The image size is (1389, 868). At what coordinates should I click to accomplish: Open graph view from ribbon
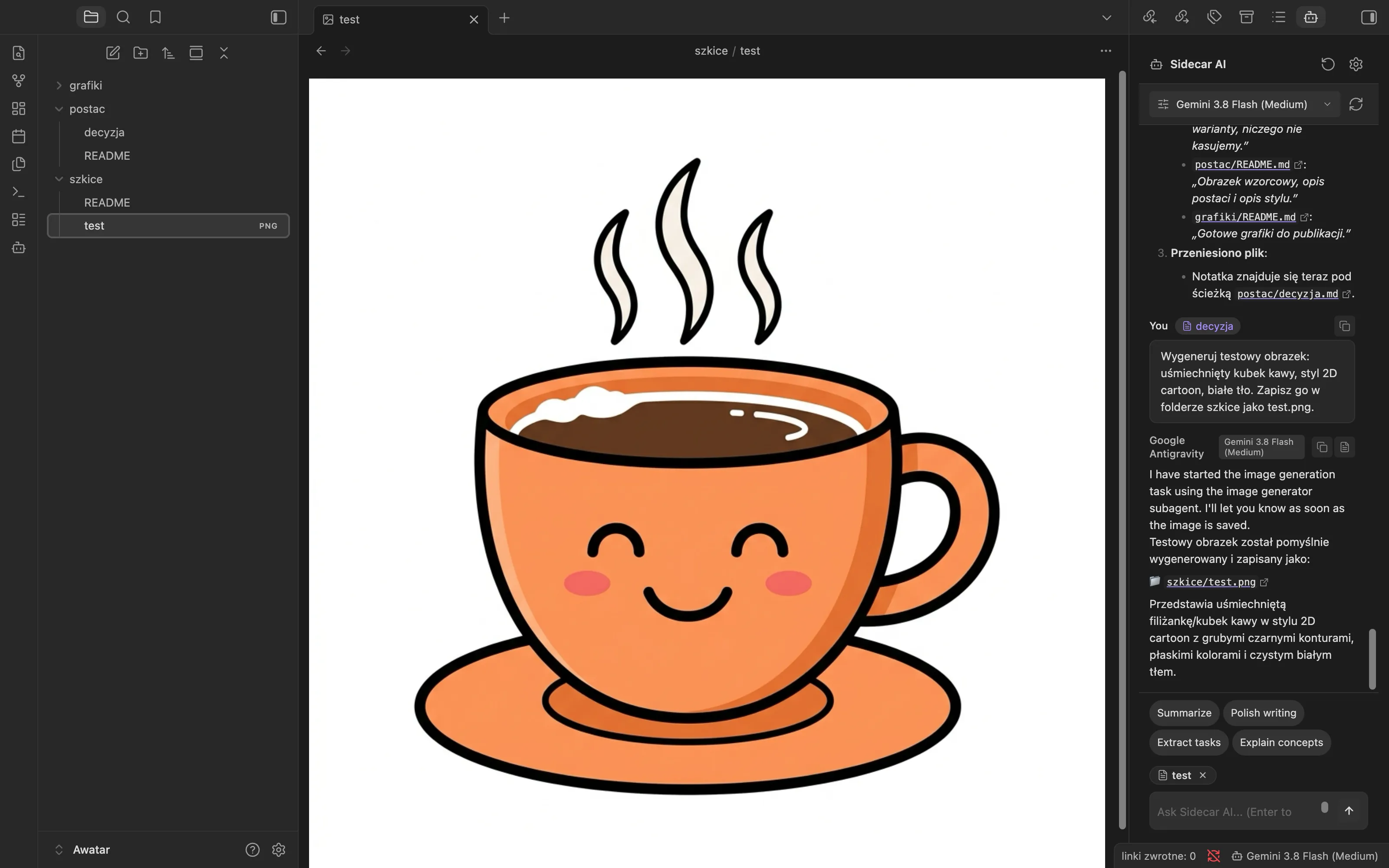click(x=18, y=81)
